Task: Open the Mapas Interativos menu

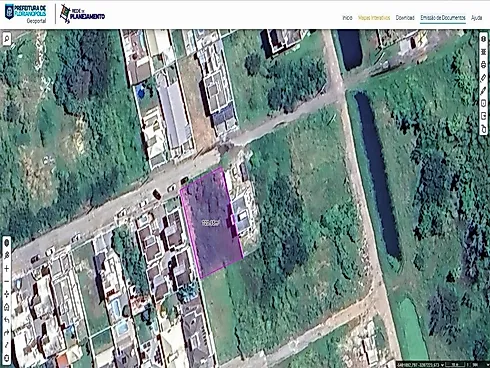Action: (374, 18)
